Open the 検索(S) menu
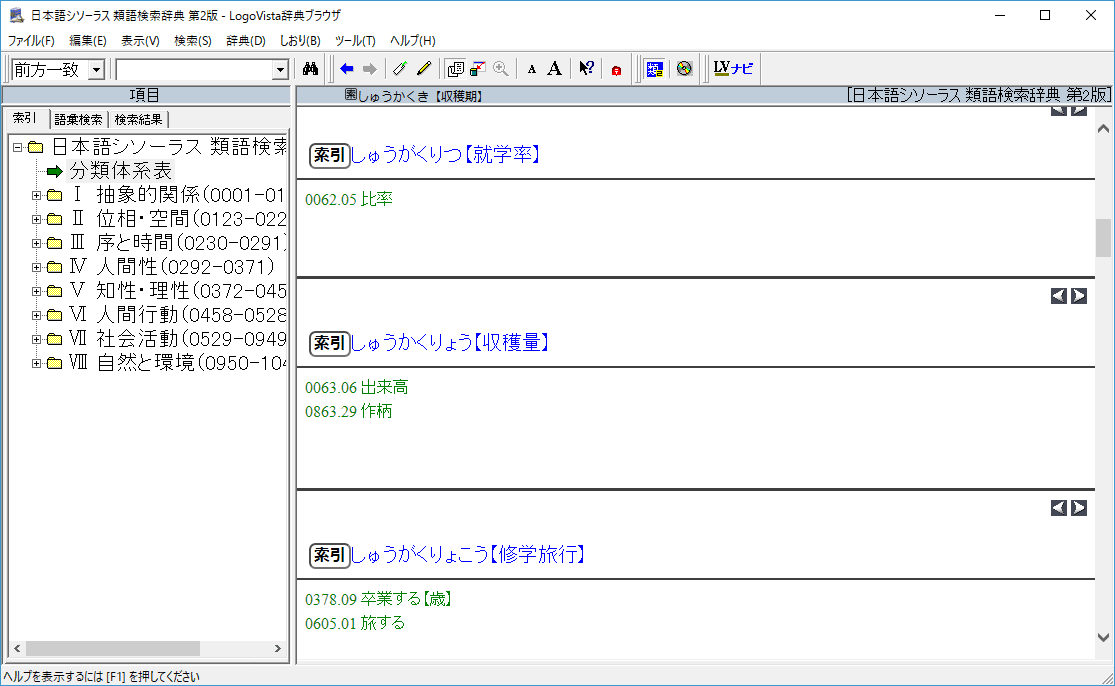Screen dimensions: 1115x686 [193, 41]
